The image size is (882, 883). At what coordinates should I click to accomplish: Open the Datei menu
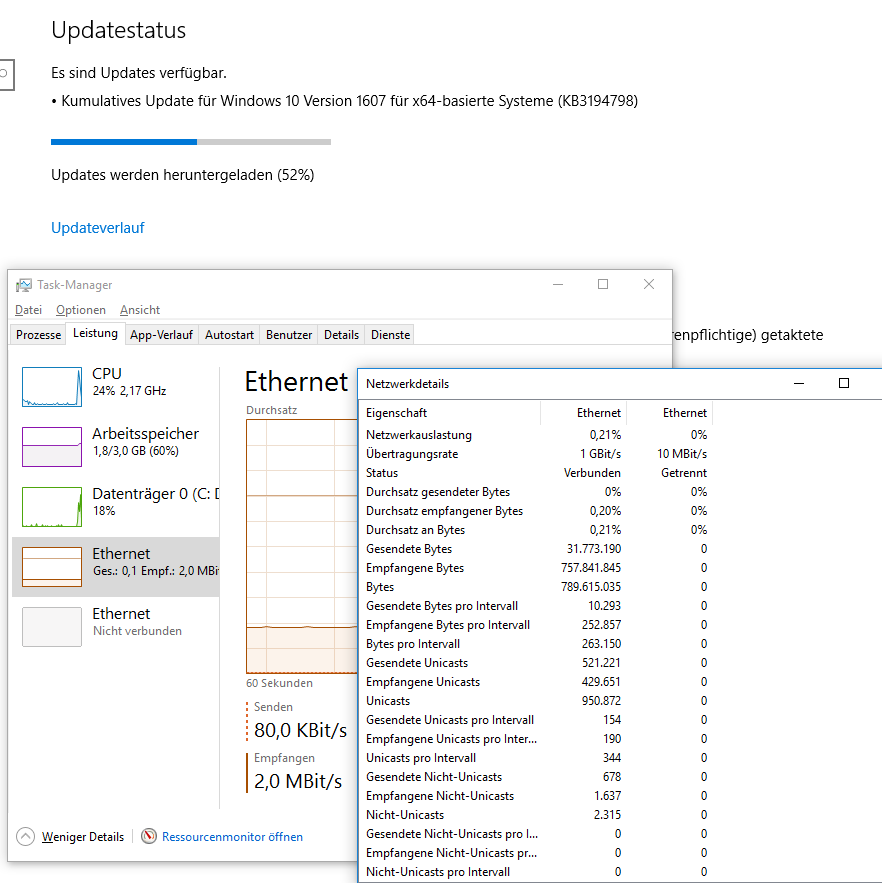pos(28,310)
